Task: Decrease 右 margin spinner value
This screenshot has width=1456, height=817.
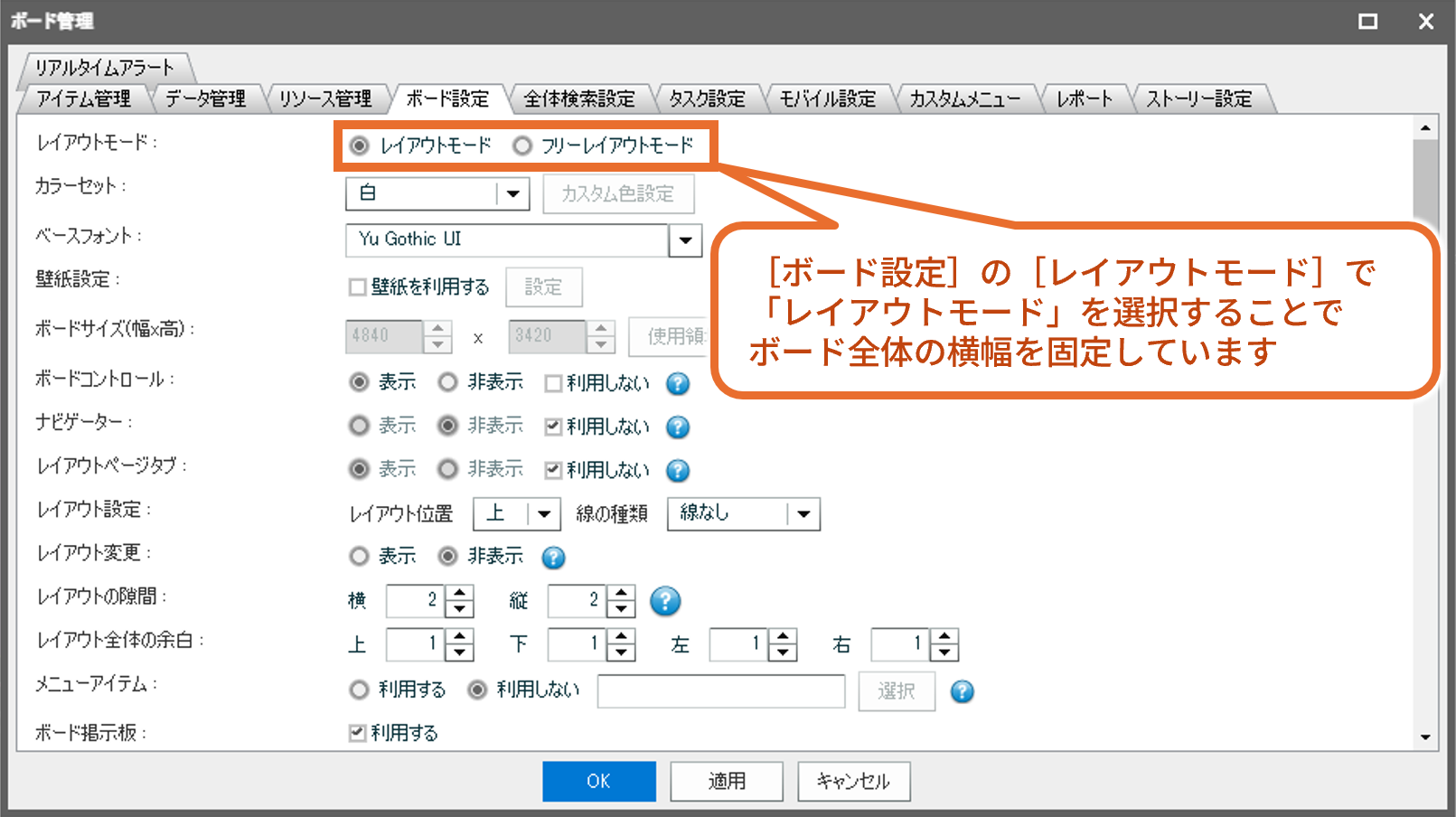Action: point(944,653)
